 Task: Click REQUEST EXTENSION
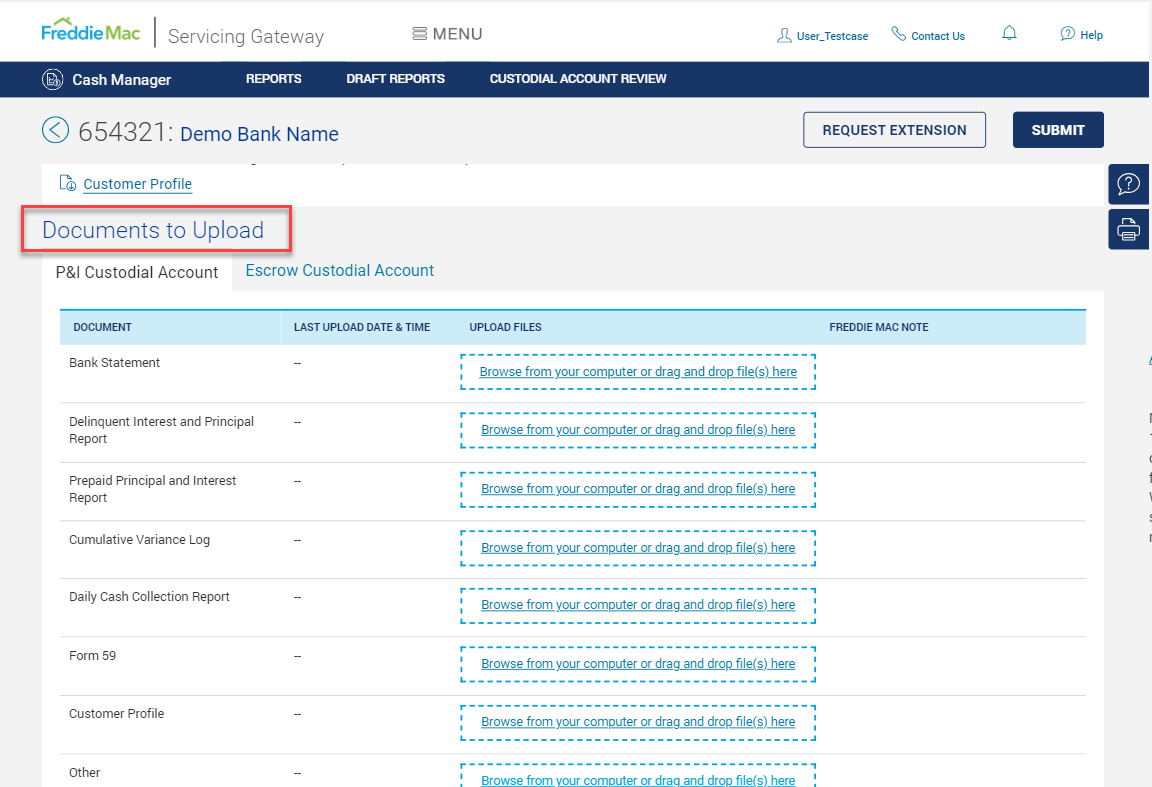(894, 129)
